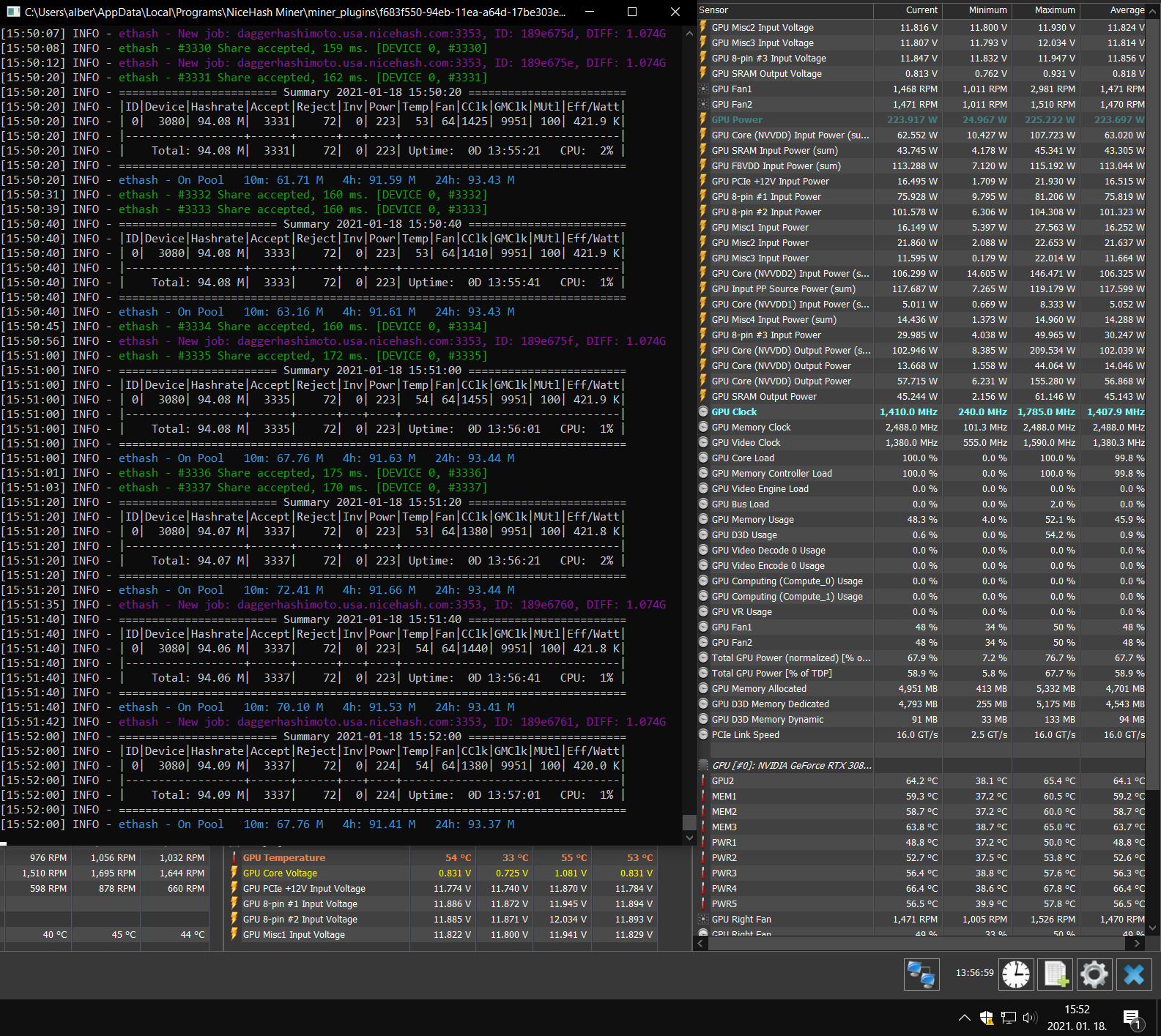Click the clock icon to reset elapsed time

(1016, 974)
